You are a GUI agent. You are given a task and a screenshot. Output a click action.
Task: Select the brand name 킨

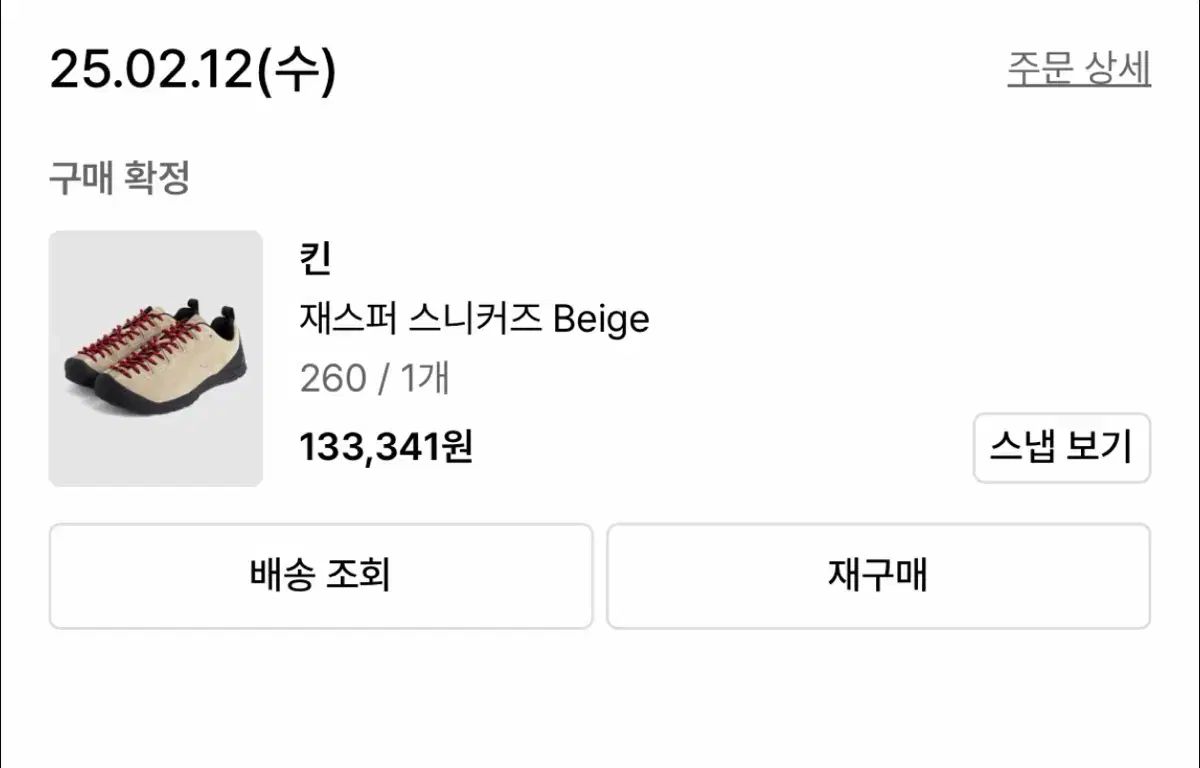point(315,260)
